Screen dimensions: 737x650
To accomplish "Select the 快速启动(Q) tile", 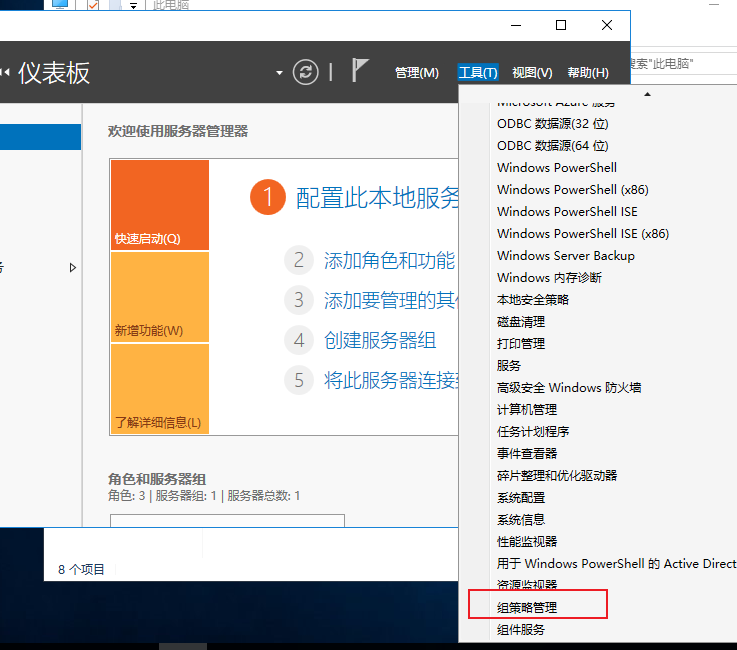I will click(160, 205).
